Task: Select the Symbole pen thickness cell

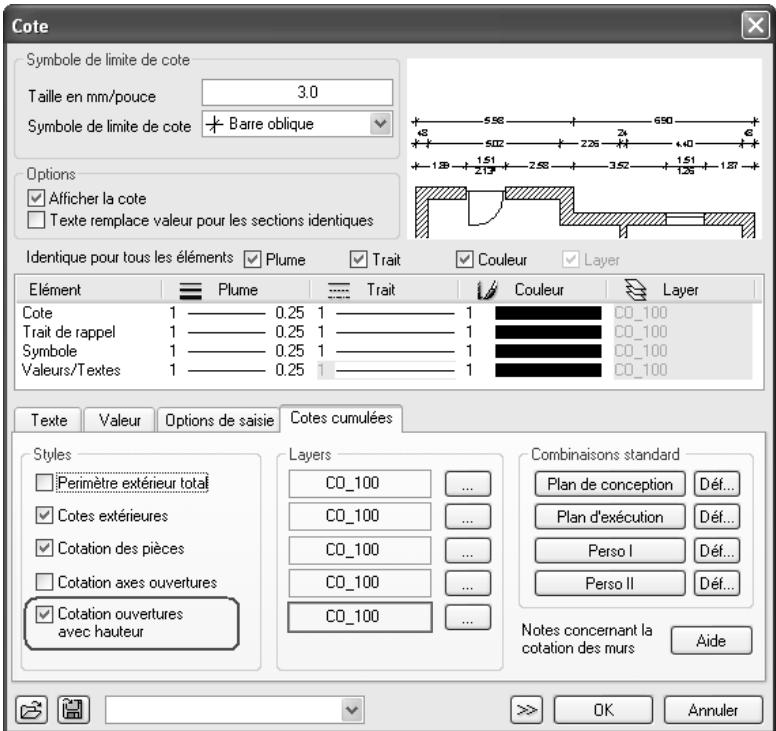Action: point(237,351)
